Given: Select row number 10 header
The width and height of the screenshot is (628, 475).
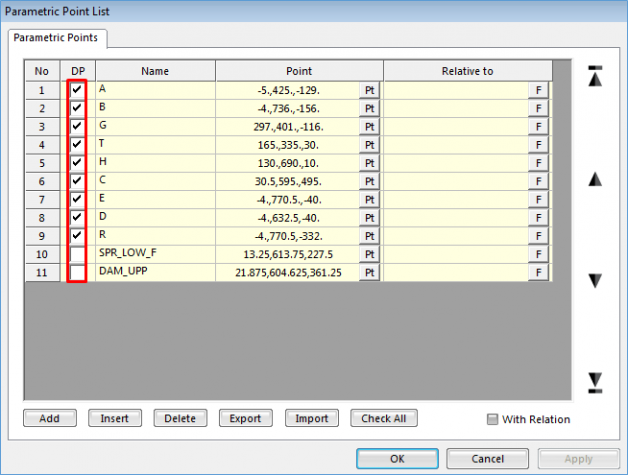Looking at the screenshot, I should 42,254.
